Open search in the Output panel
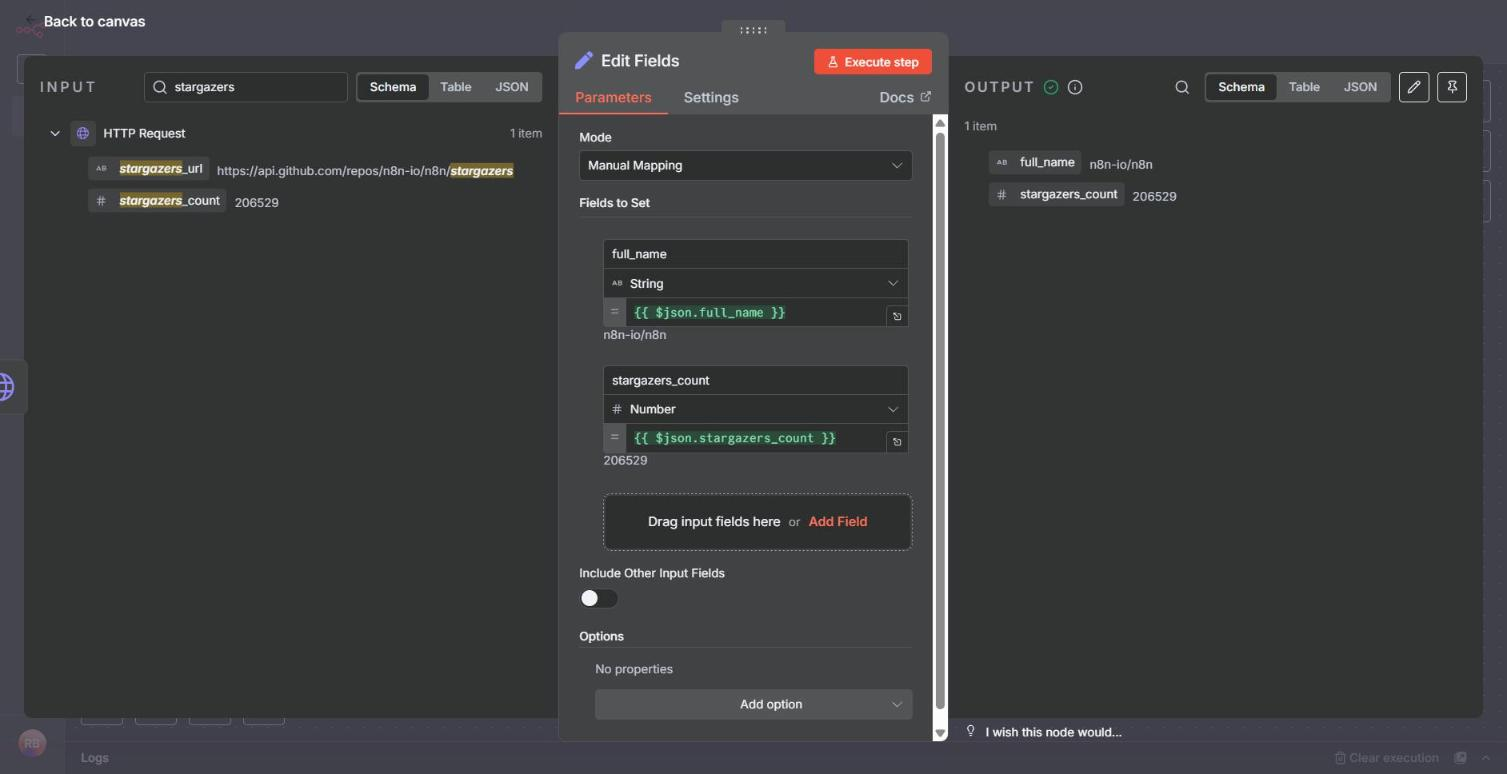1507x774 pixels. (x=1182, y=87)
